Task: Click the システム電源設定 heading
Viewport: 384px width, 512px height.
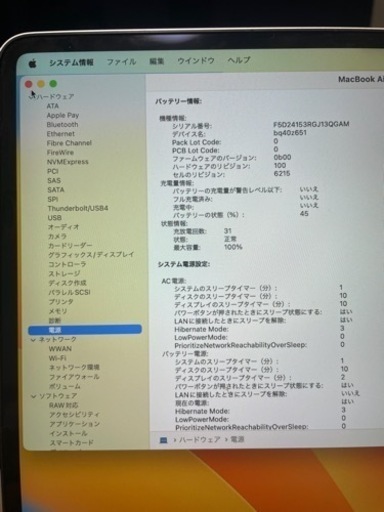Action: 184,264
